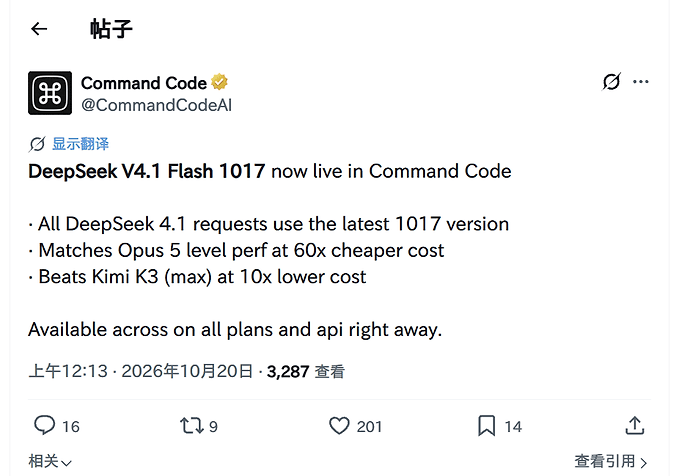Click the Grok icon beside more options
This screenshot has width=690, height=476.
coord(611,81)
